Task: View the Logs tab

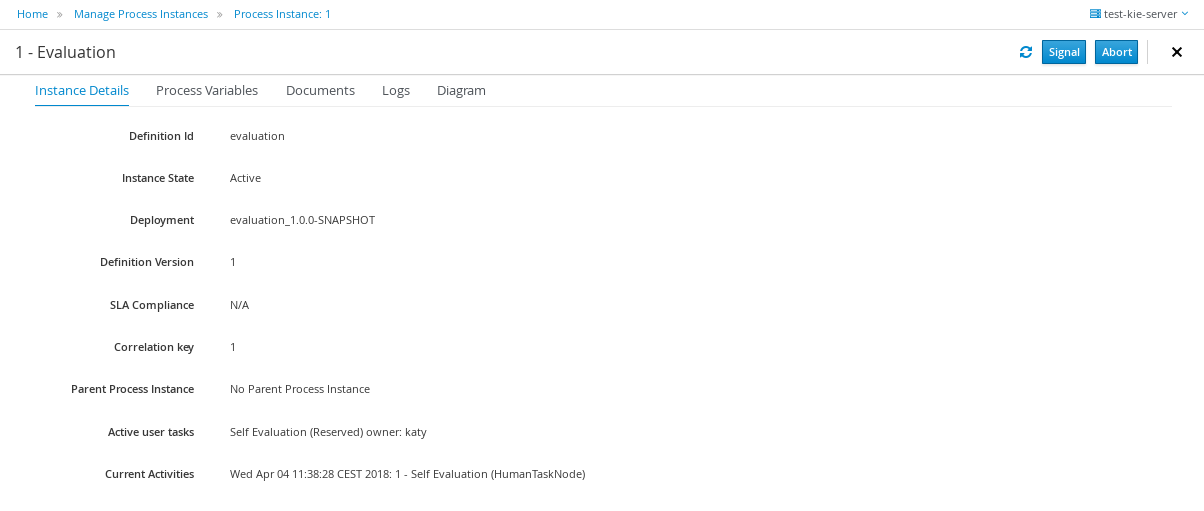Action: tap(396, 90)
